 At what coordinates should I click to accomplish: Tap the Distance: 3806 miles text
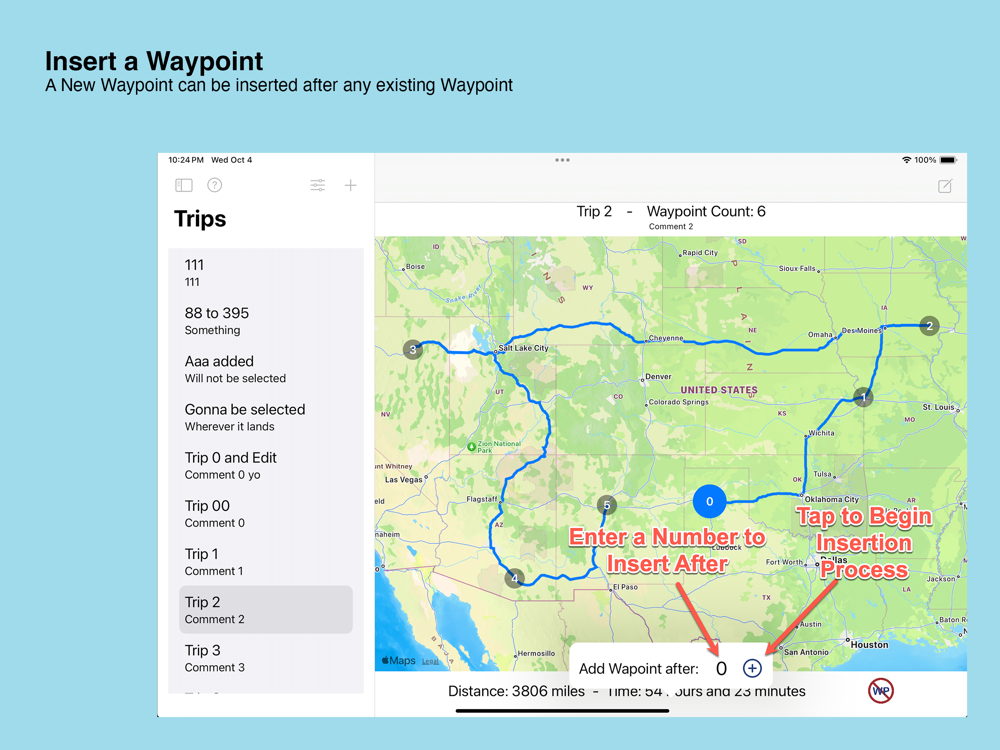coord(516,691)
